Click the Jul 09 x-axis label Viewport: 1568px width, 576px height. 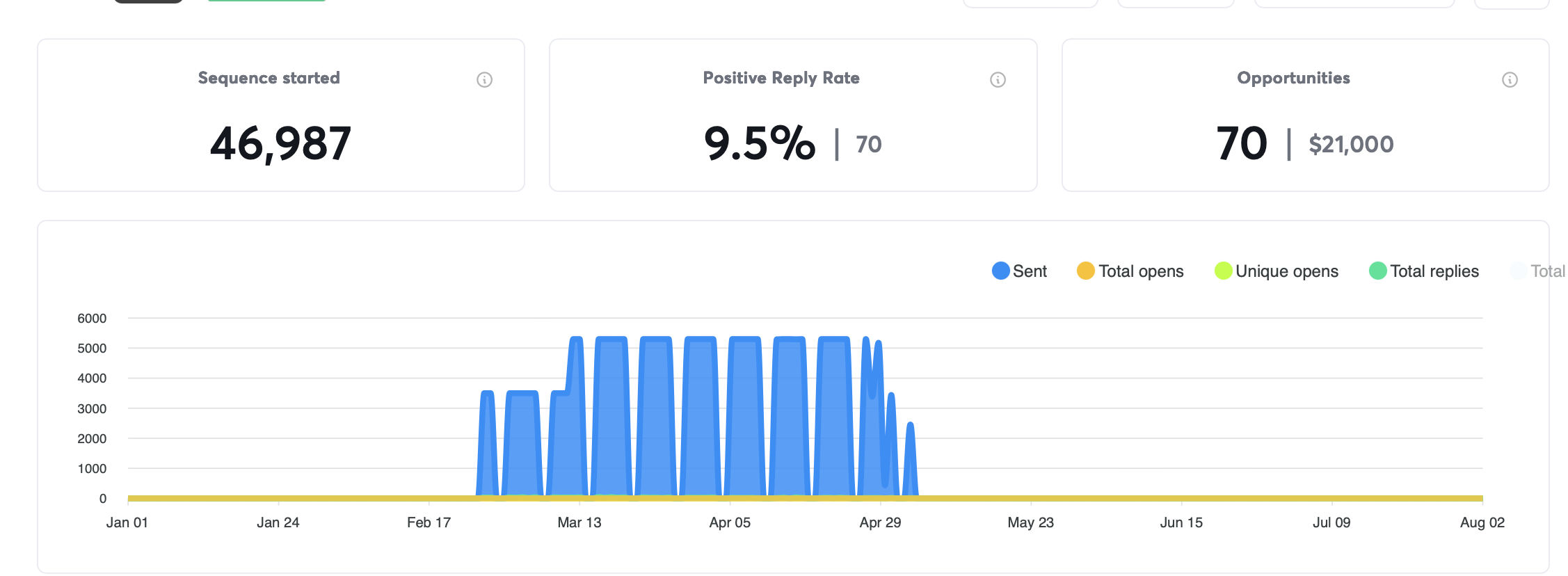coord(1331,522)
